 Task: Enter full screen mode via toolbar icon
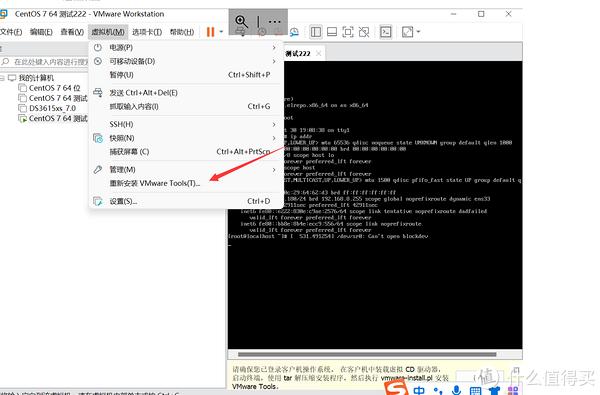[348, 32]
